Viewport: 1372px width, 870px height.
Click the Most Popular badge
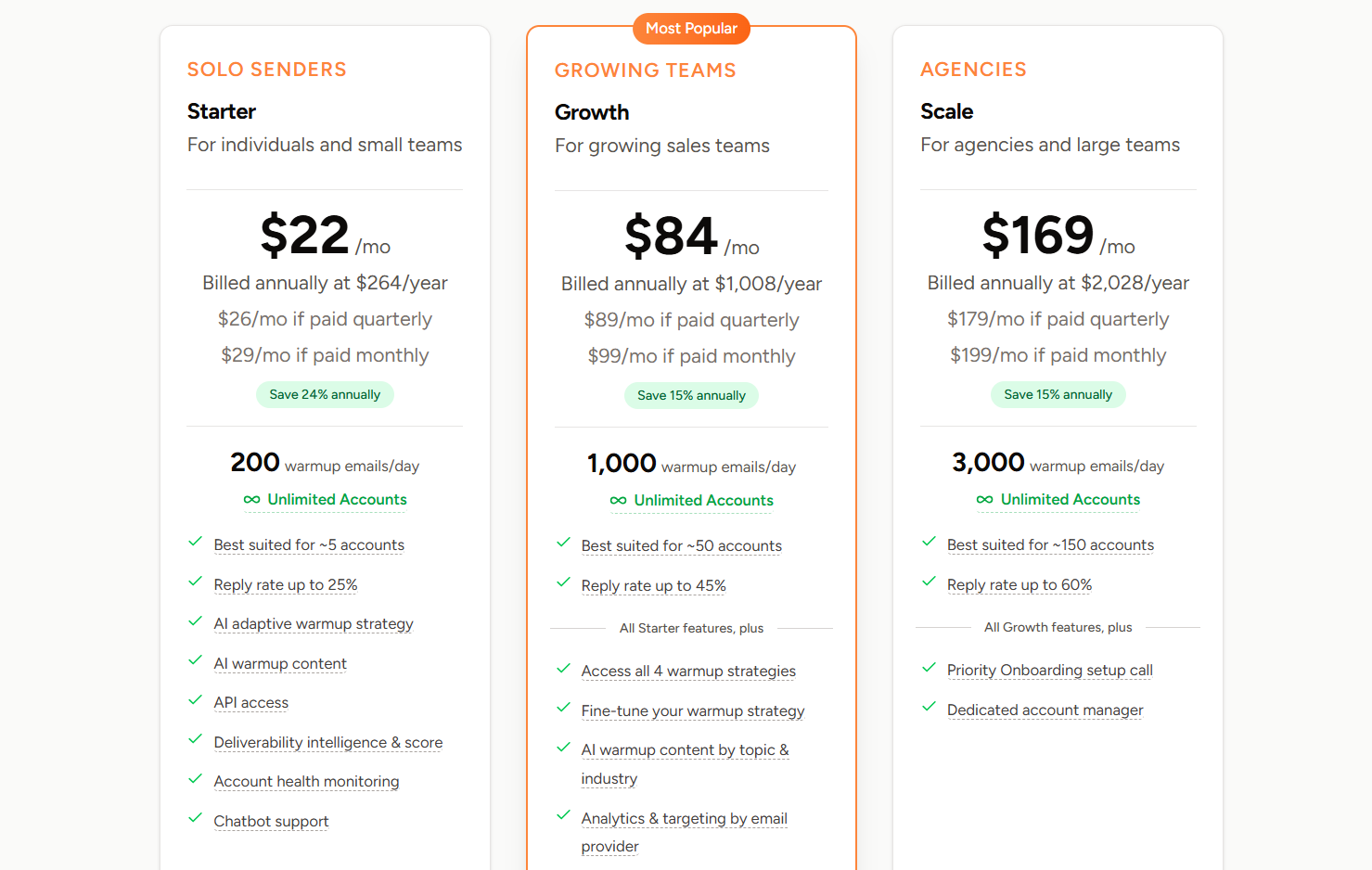click(691, 29)
